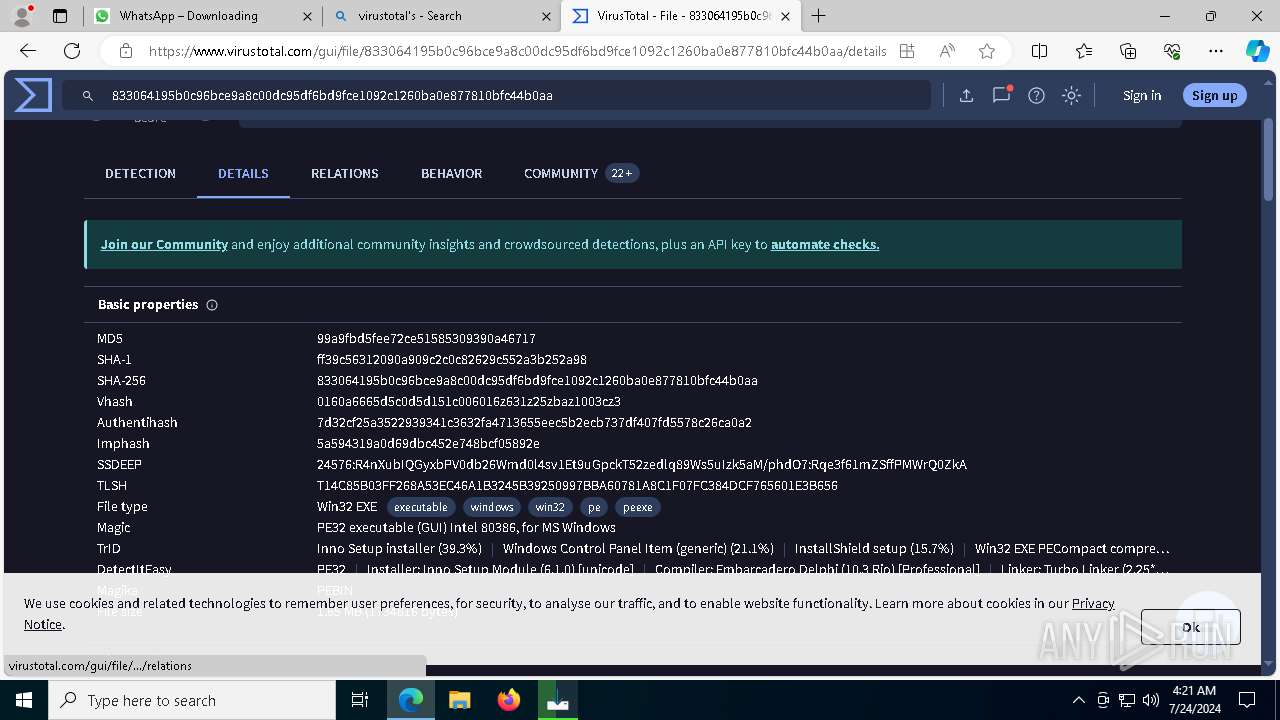Click the Read aloud icon
The height and width of the screenshot is (720, 1280).
click(947, 51)
